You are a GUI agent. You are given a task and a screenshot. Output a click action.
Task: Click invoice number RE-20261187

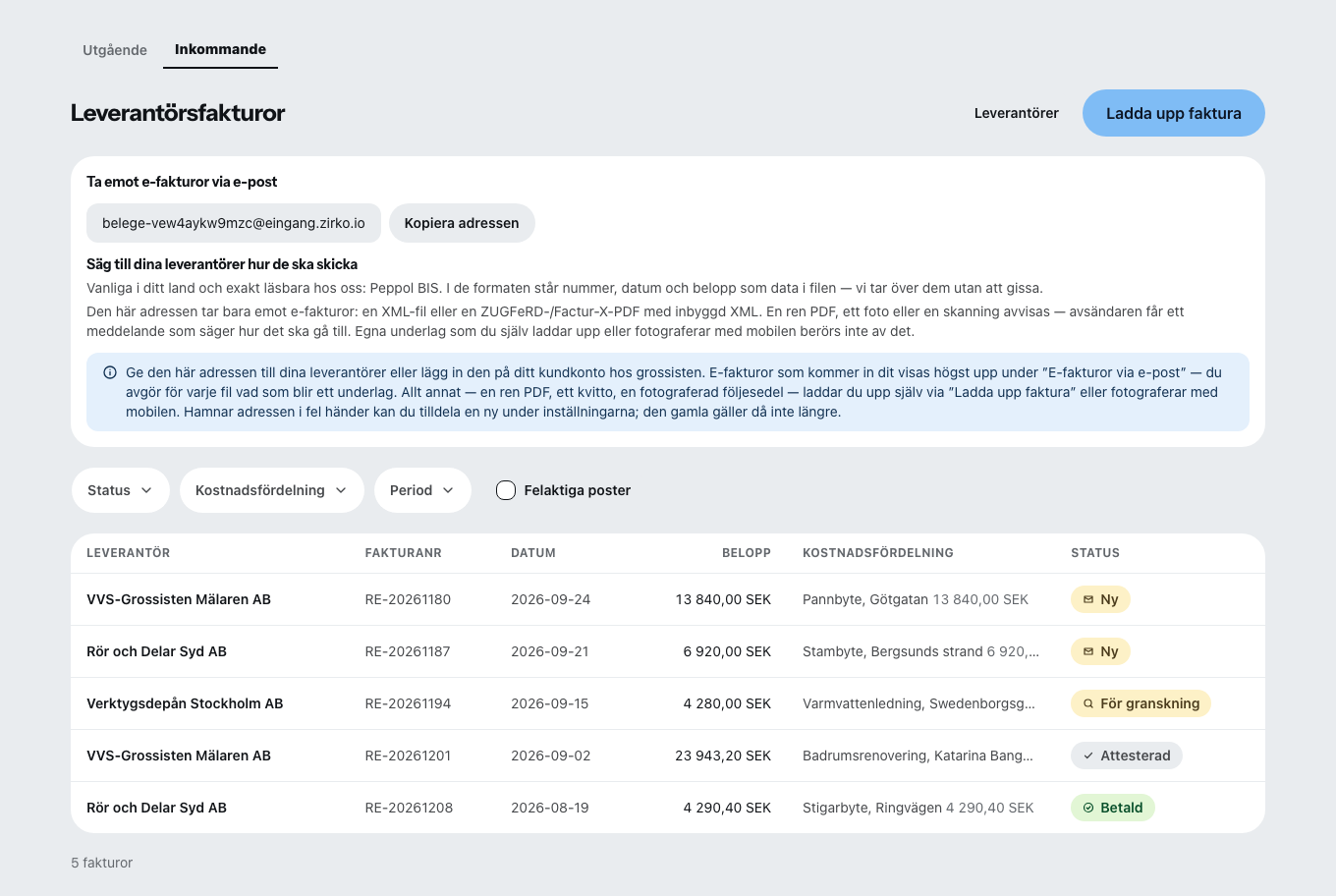point(408,651)
